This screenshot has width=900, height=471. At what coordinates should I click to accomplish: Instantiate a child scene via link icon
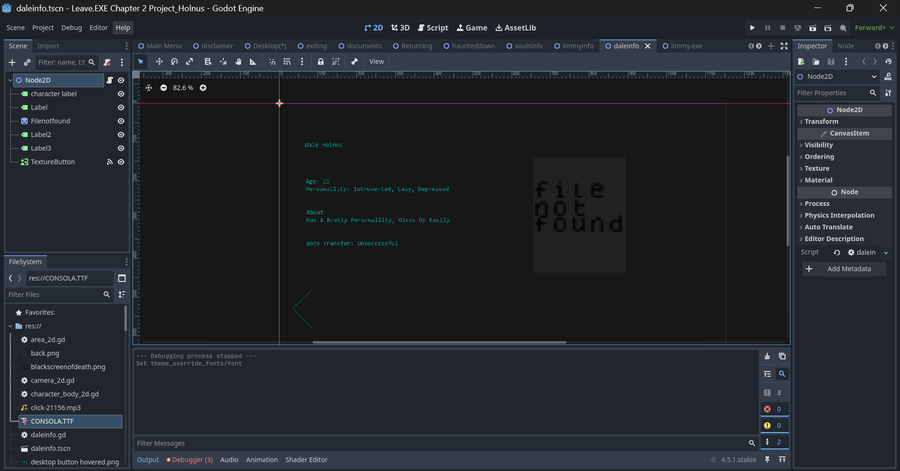coord(27,62)
